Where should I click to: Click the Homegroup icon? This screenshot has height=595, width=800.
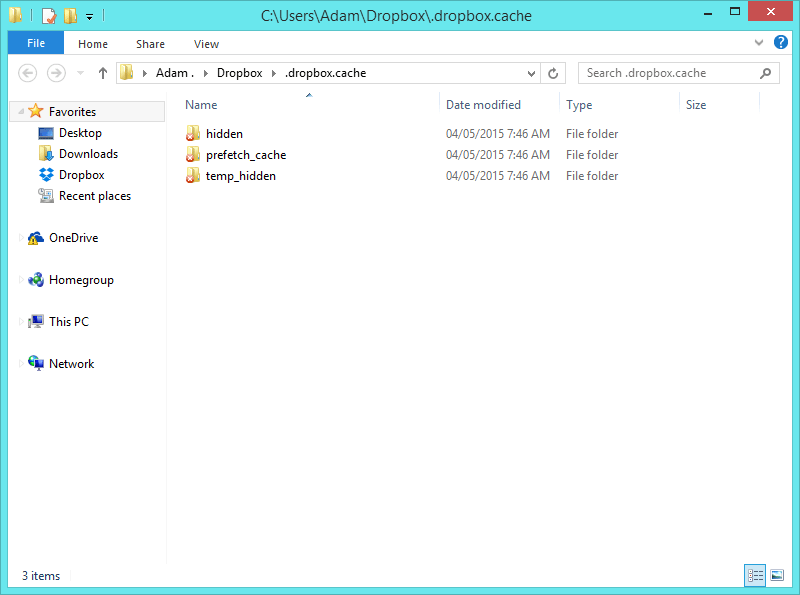[x=36, y=280]
